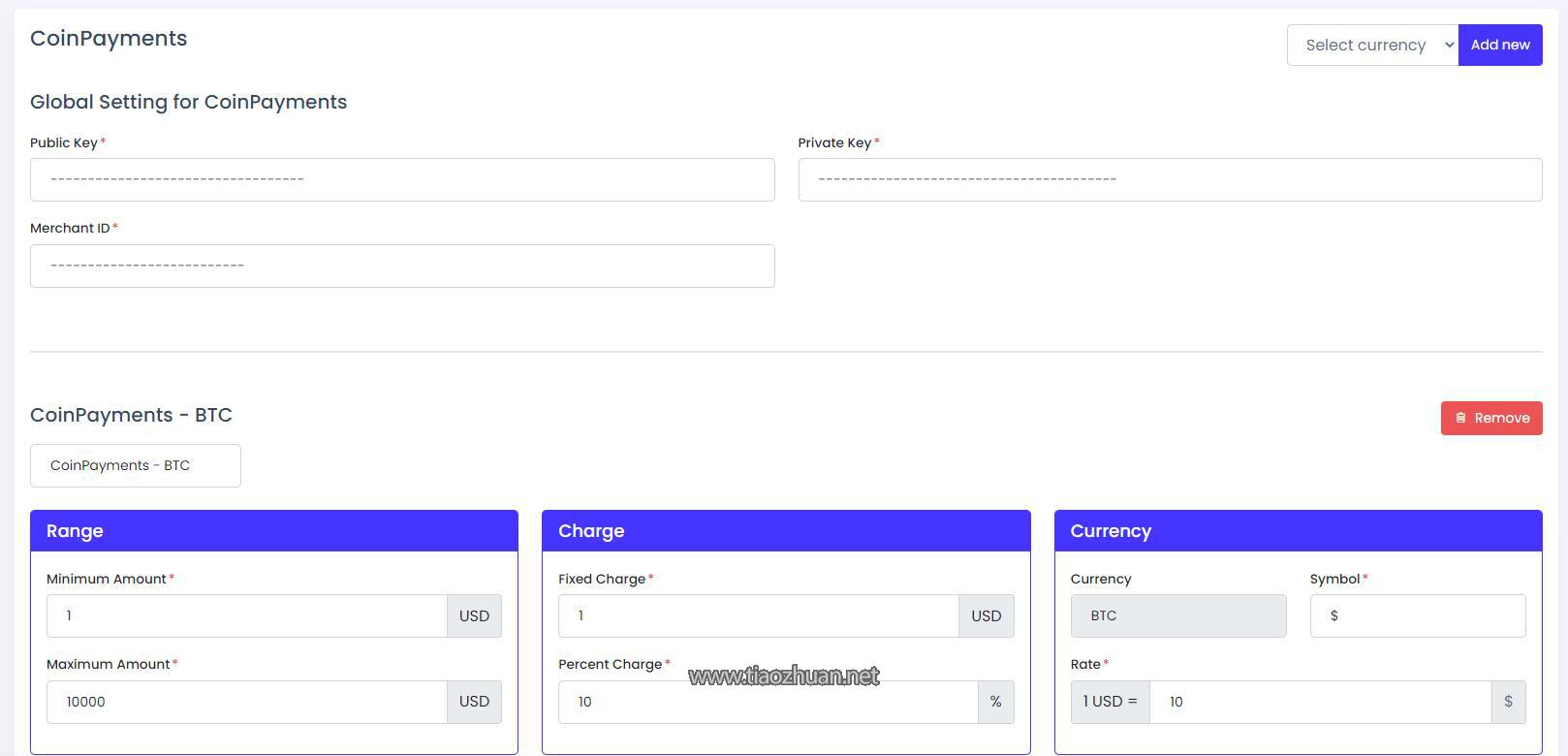Click the Symbol input field
Viewport: 1568px width, 756px height.
1418,616
